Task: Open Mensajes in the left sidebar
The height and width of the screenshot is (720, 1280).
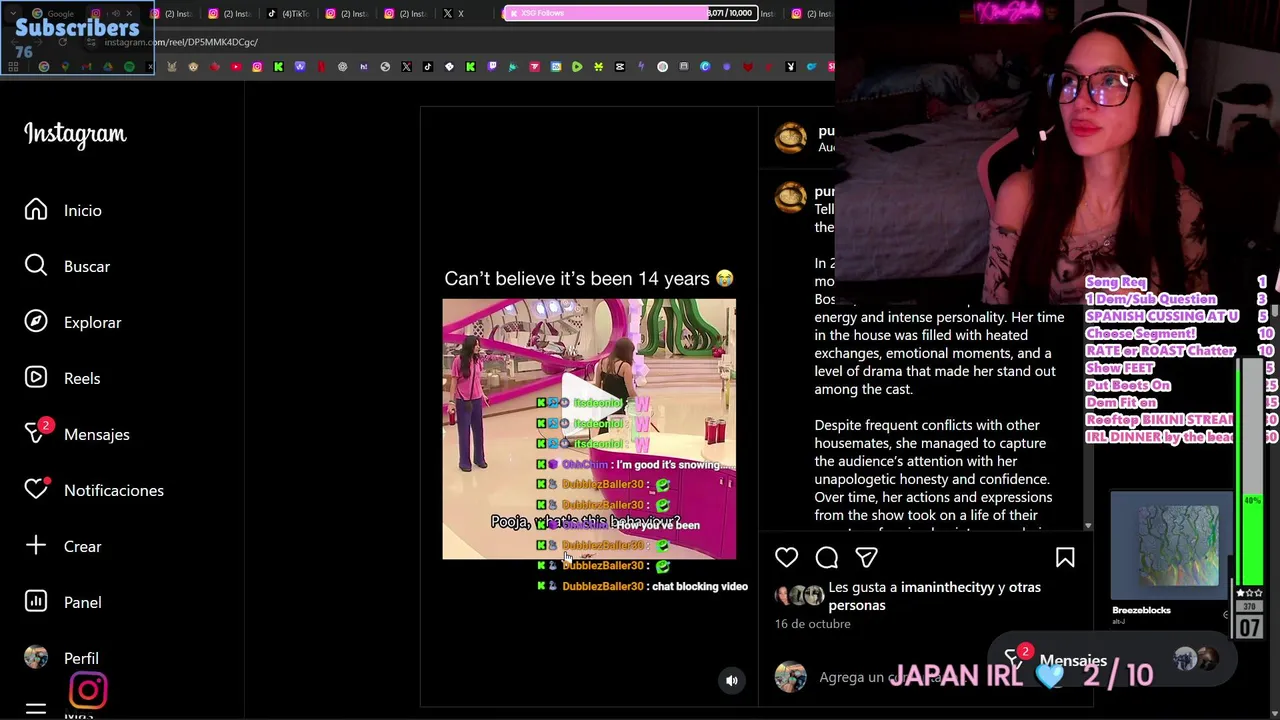Action: pos(77,434)
